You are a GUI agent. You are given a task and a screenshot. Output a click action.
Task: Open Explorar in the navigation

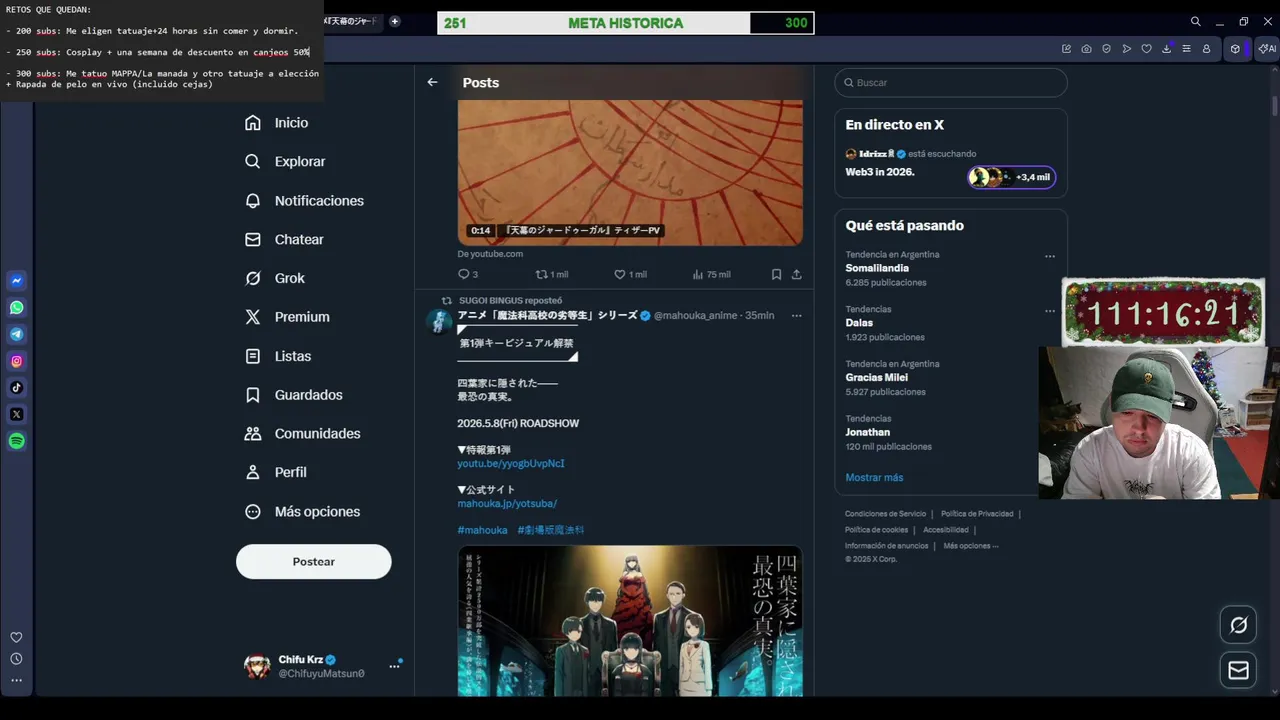(x=285, y=161)
